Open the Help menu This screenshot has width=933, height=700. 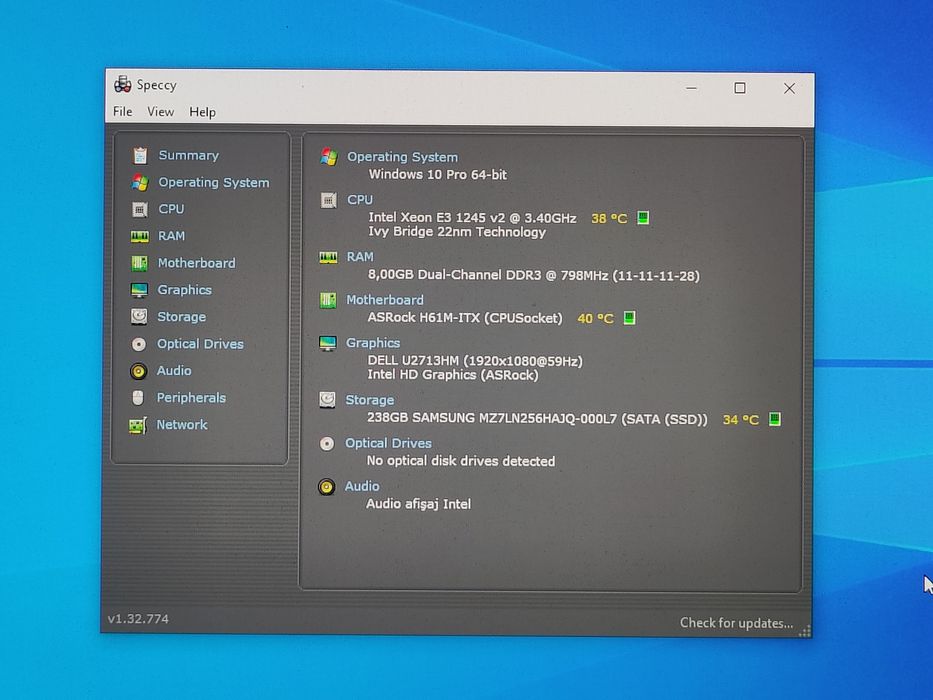point(202,112)
